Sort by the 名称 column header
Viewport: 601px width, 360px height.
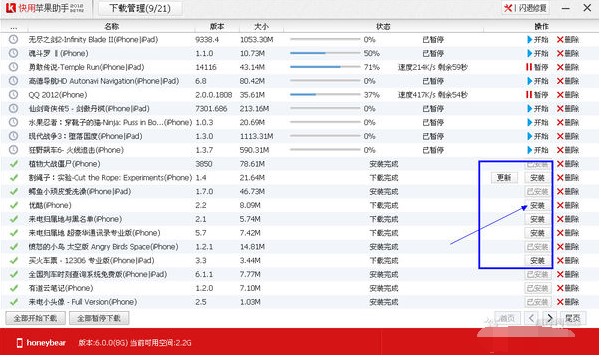tap(112, 26)
